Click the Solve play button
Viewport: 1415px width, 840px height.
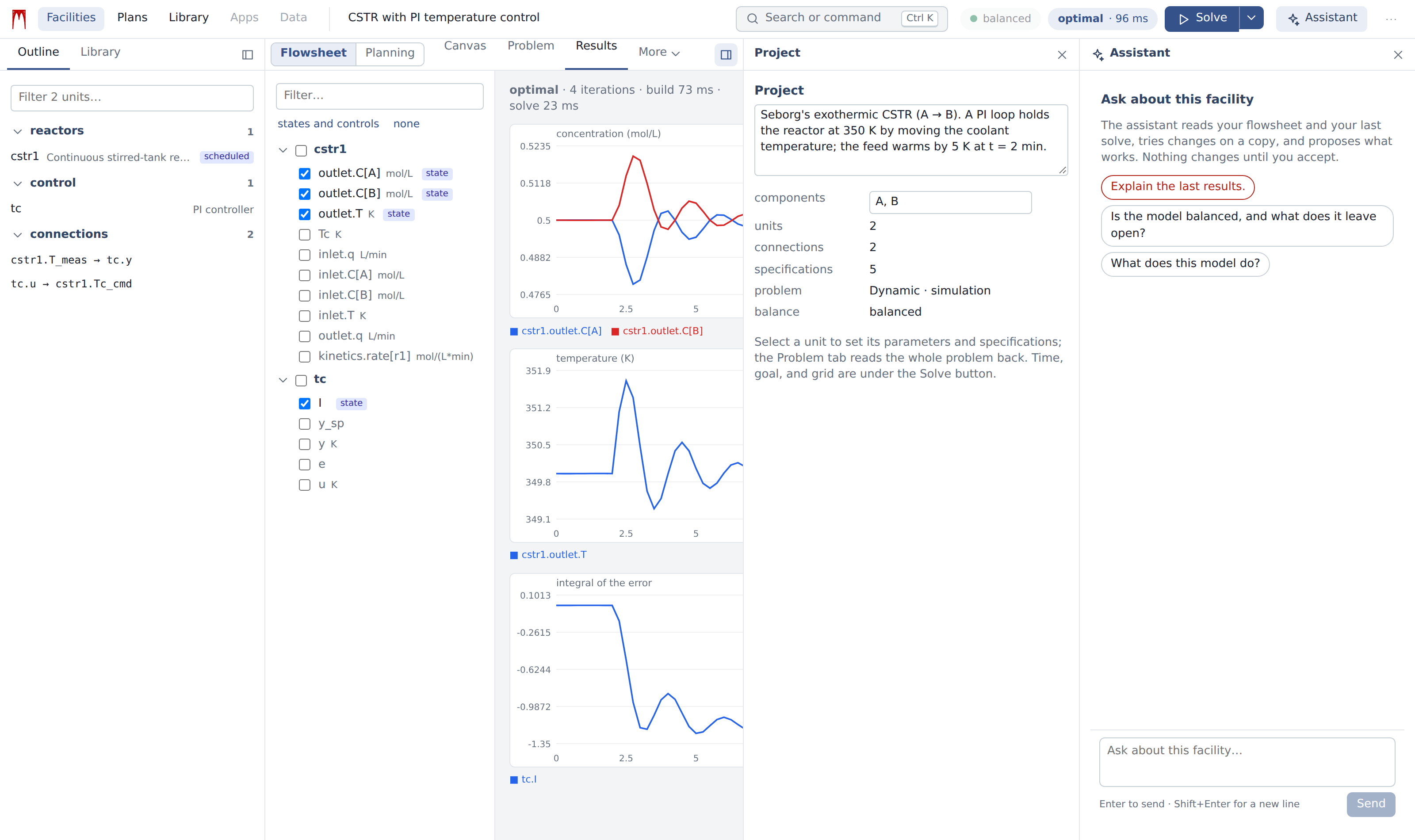[1201, 19]
